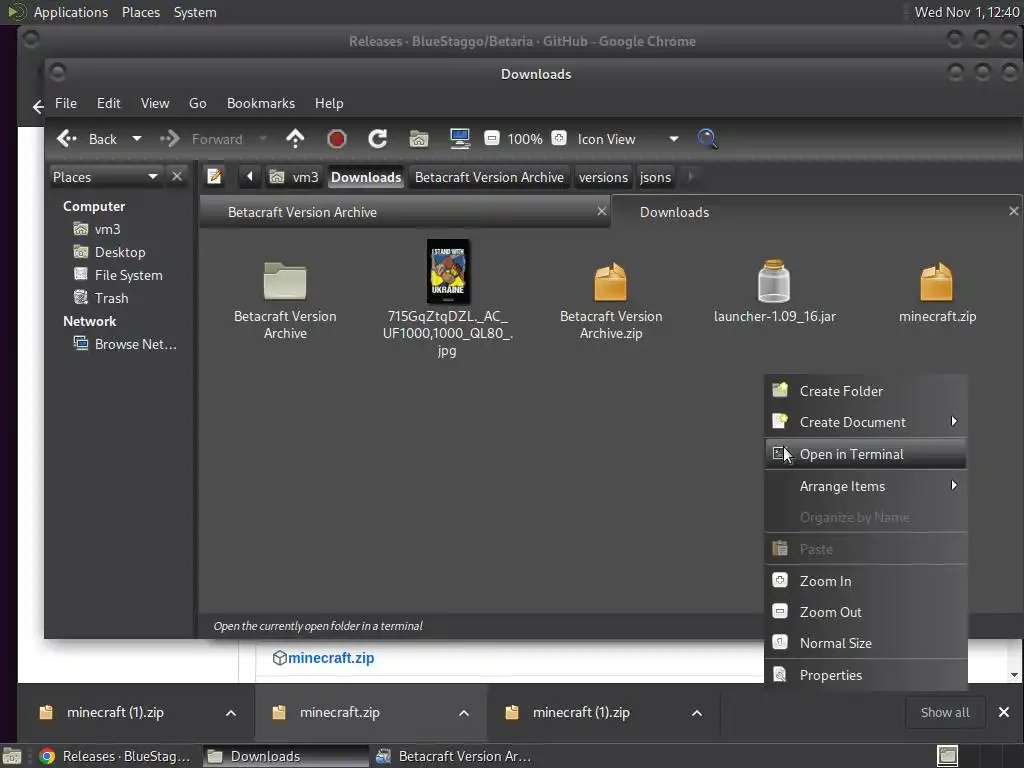Click the path bar left scroll arrow
The width and height of the screenshot is (1024, 768).
(249, 176)
